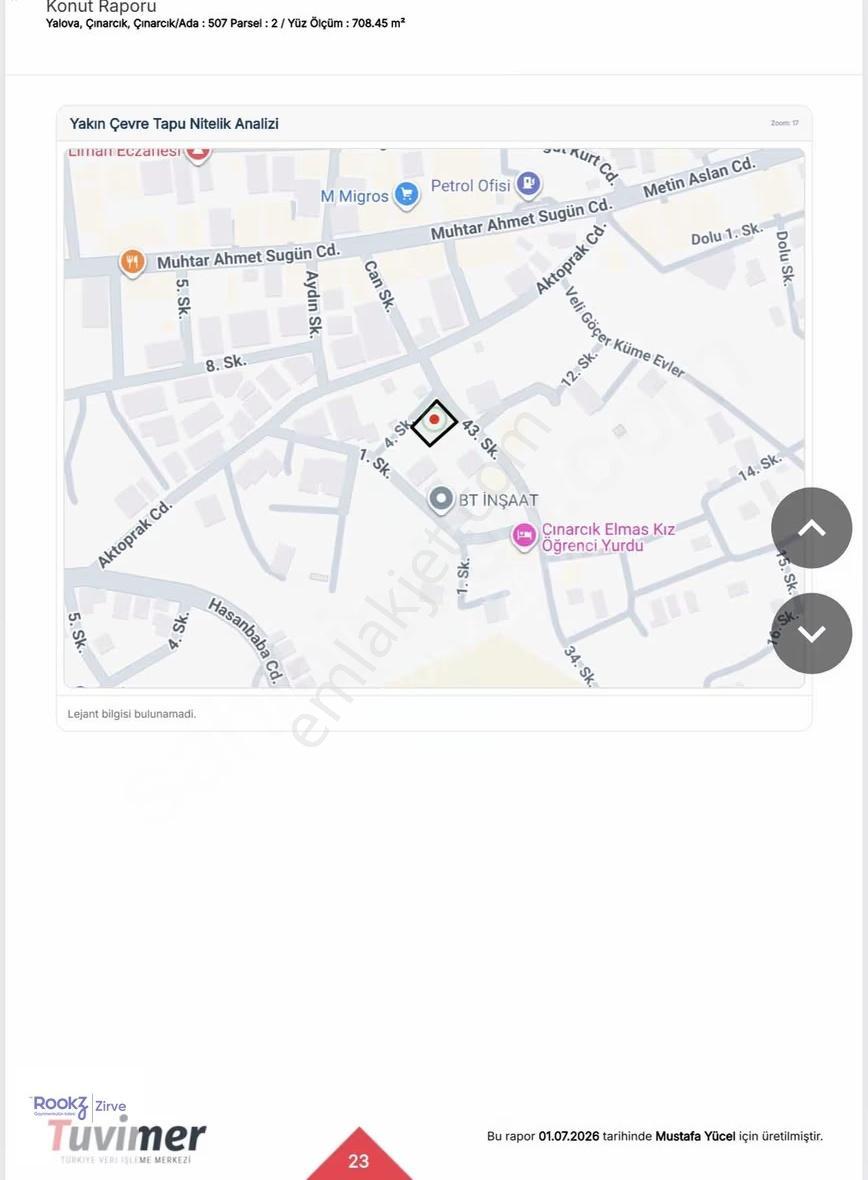Click the '14. Sk.' street label
The width and height of the screenshot is (868, 1180).
click(x=760, y=467)
